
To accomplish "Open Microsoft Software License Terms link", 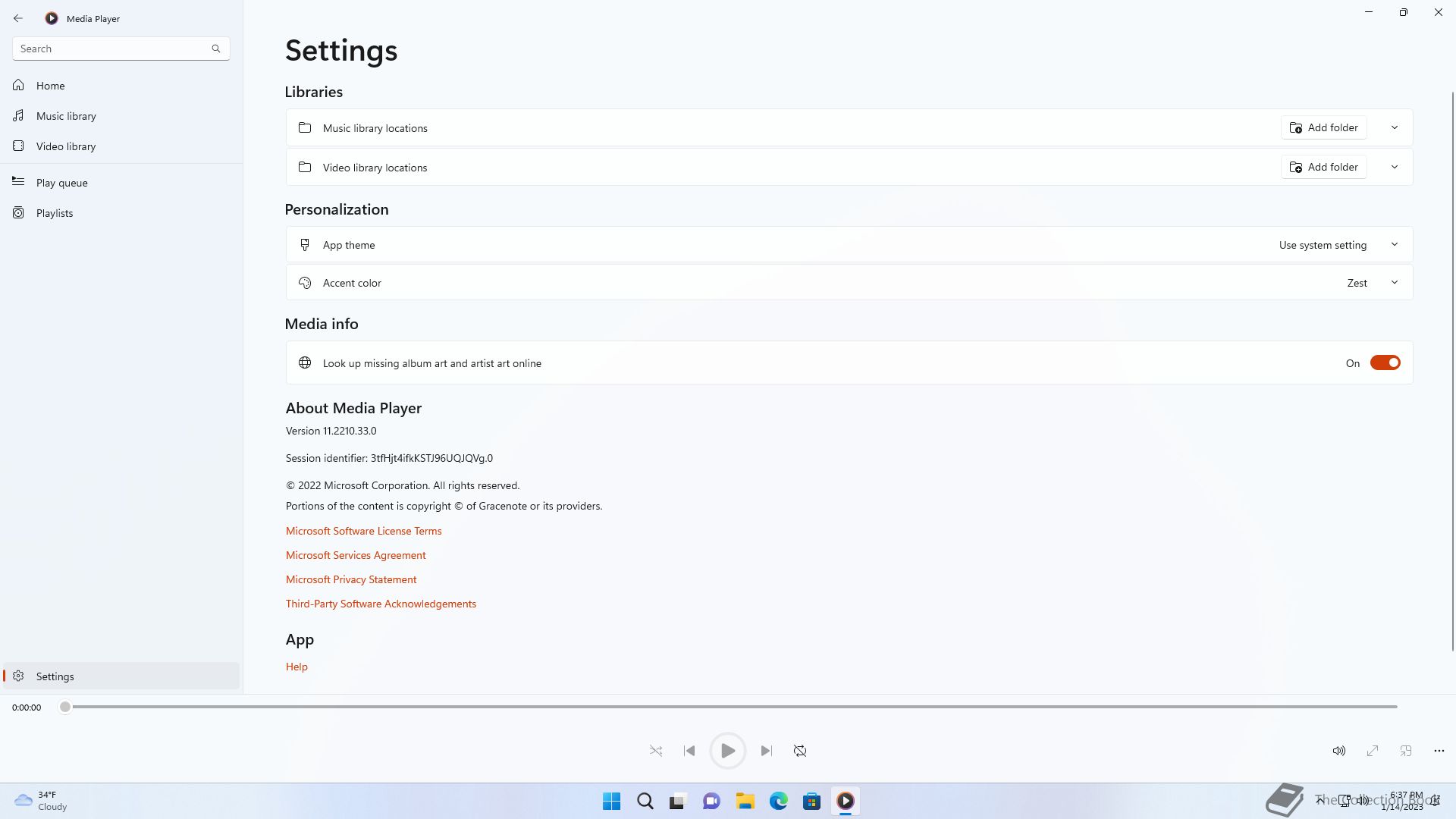I will coord(363,531).
